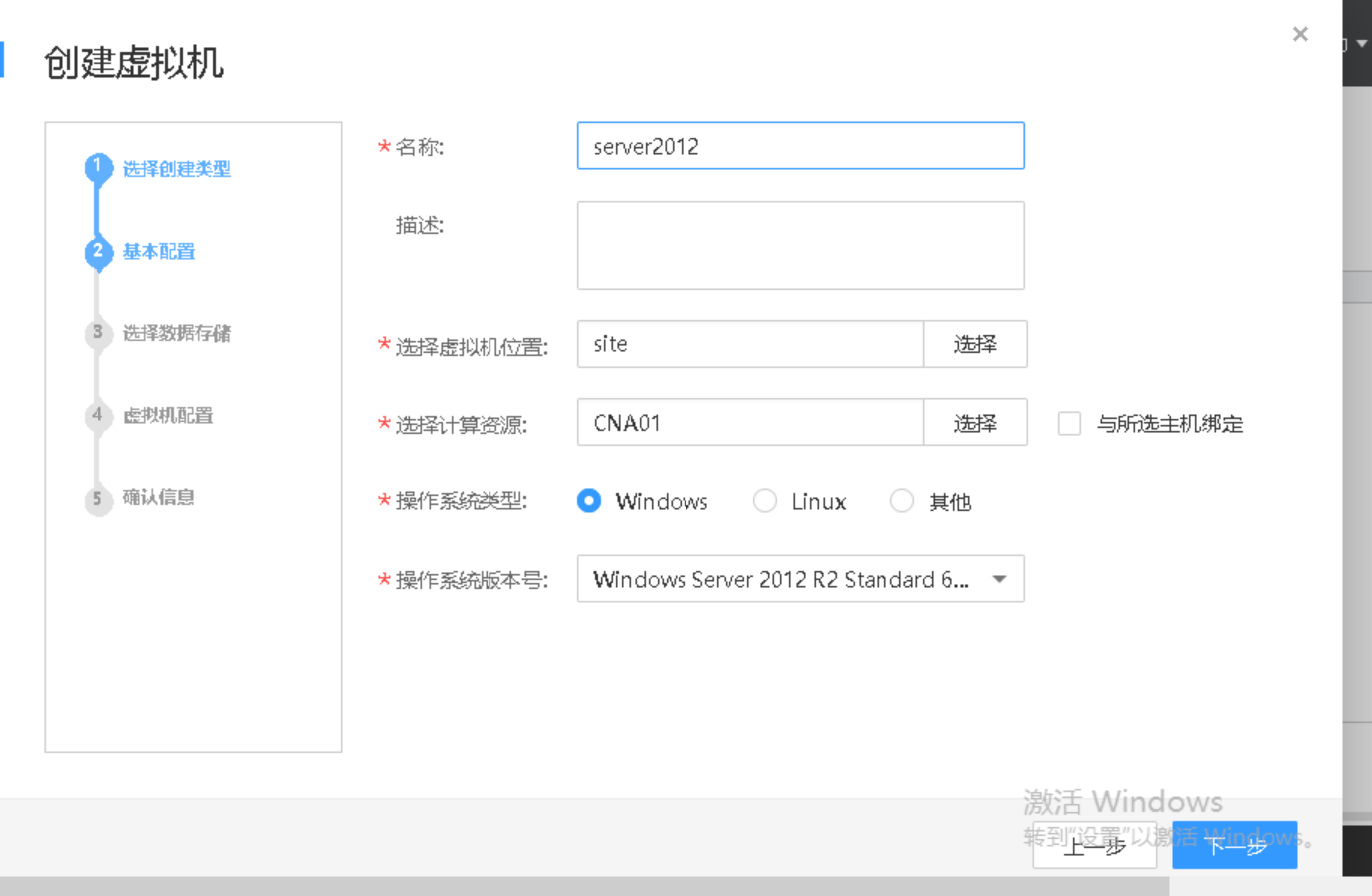Close the 创建虚拟机 dialog
This screenshot has height=896, width=1372.
(x=1300, y=34)
